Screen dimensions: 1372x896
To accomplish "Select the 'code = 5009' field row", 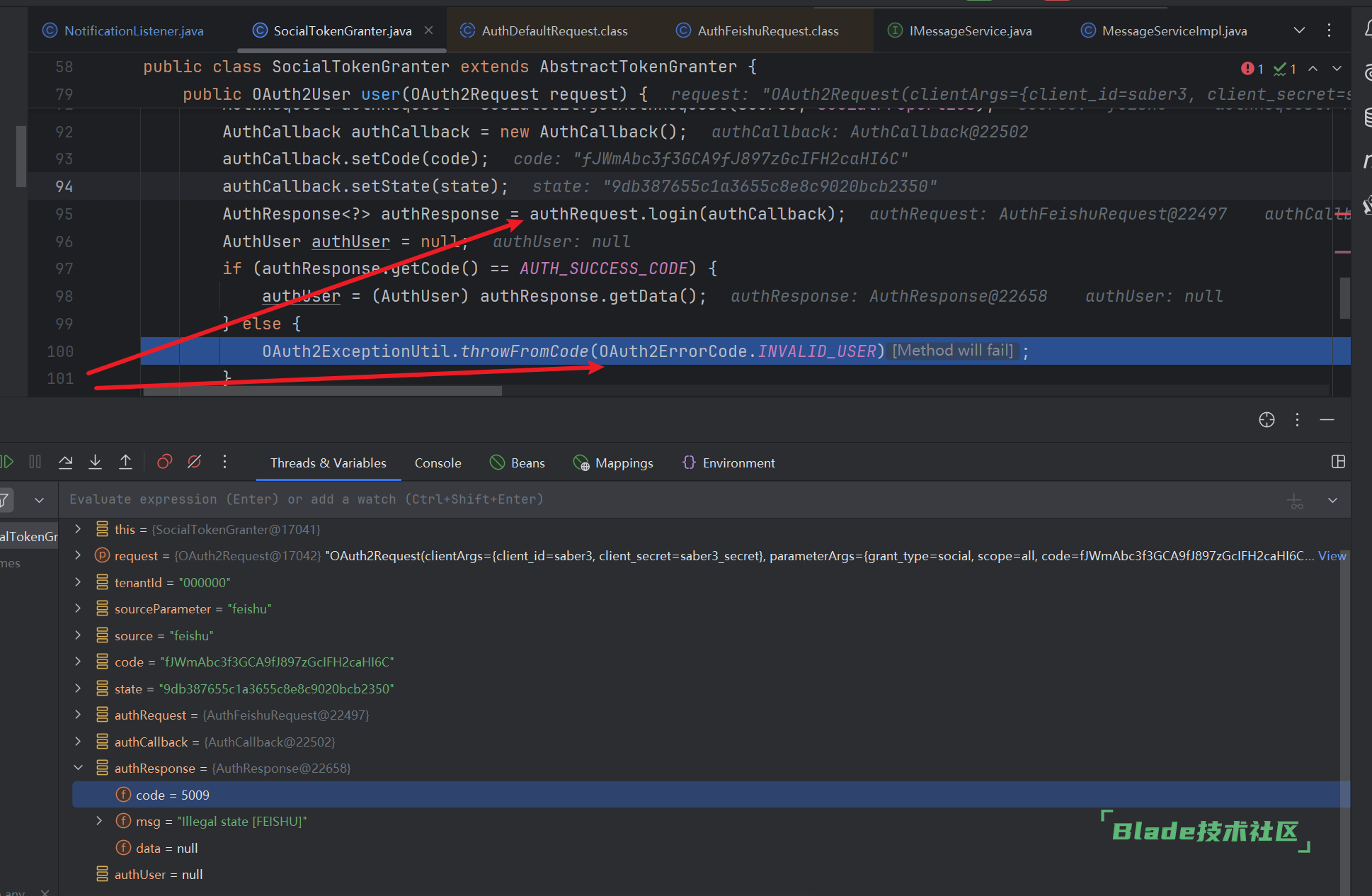I will (711, 795).
